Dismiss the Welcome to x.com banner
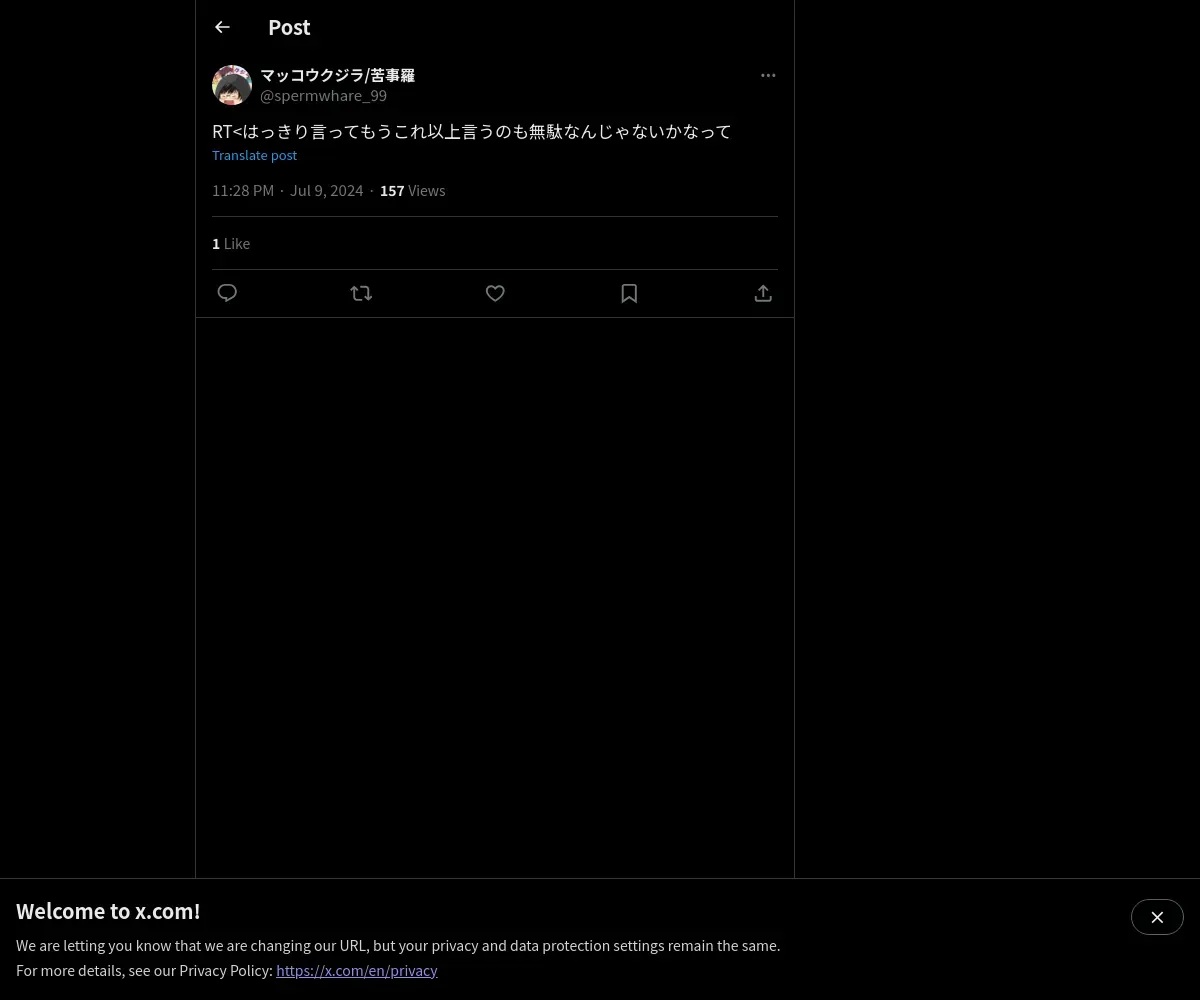Viewport: 1200px width, 1000px height. coord(1157,917)
